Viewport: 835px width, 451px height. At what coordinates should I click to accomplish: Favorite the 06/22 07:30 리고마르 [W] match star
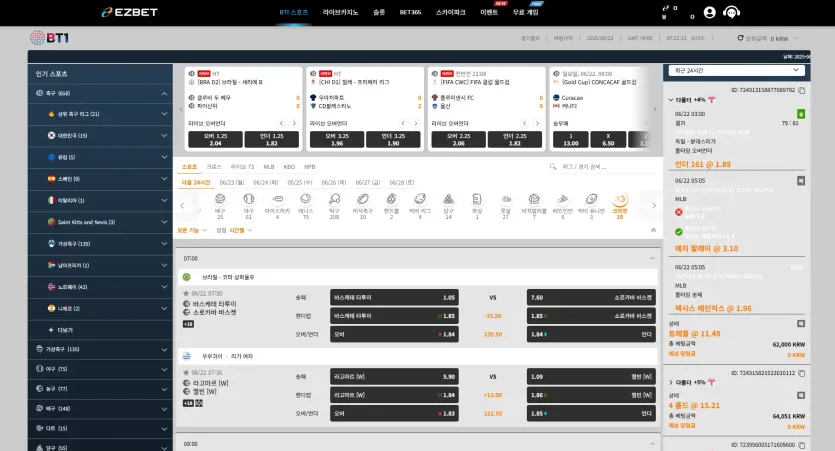point(186,373)
